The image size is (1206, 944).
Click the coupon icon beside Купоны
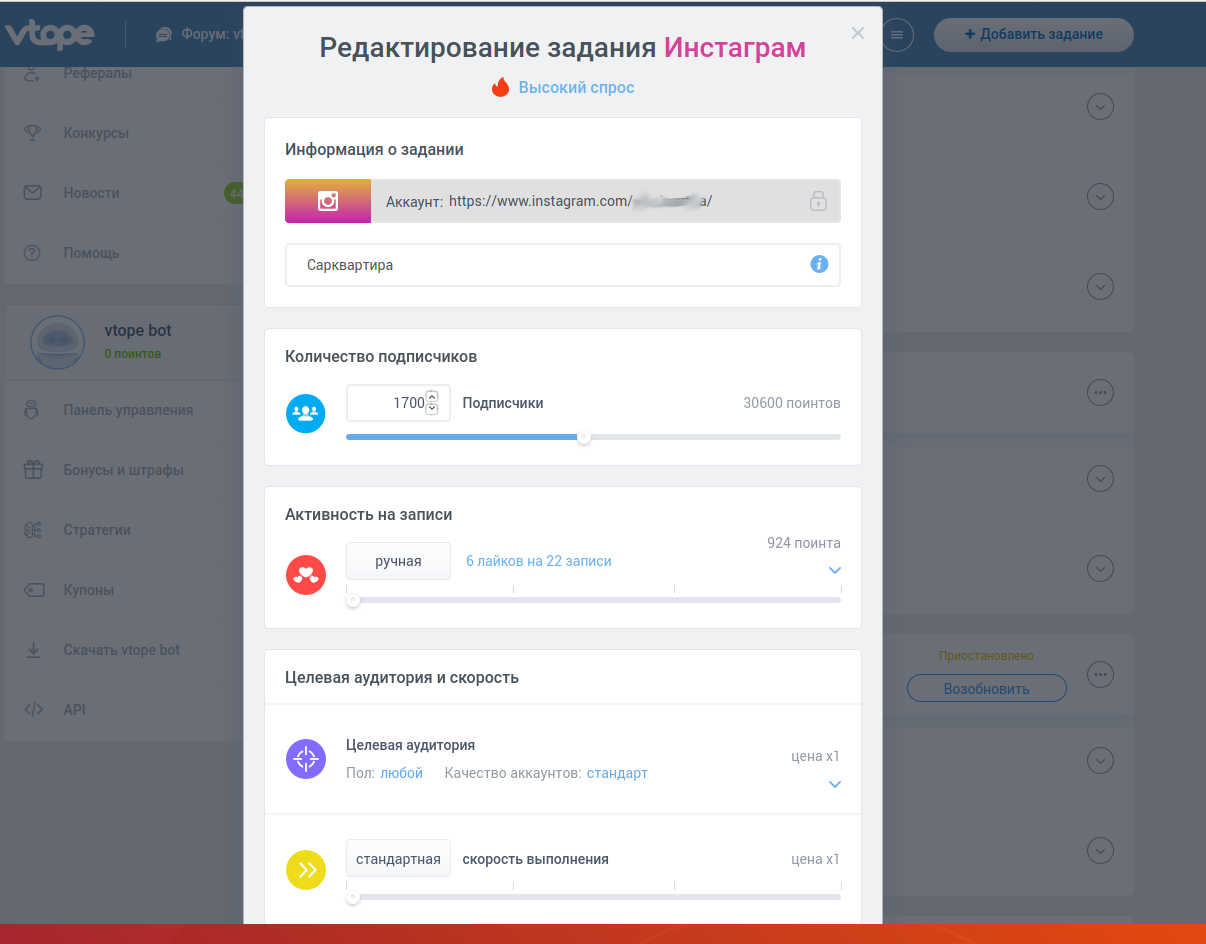[x=33, y=590]
